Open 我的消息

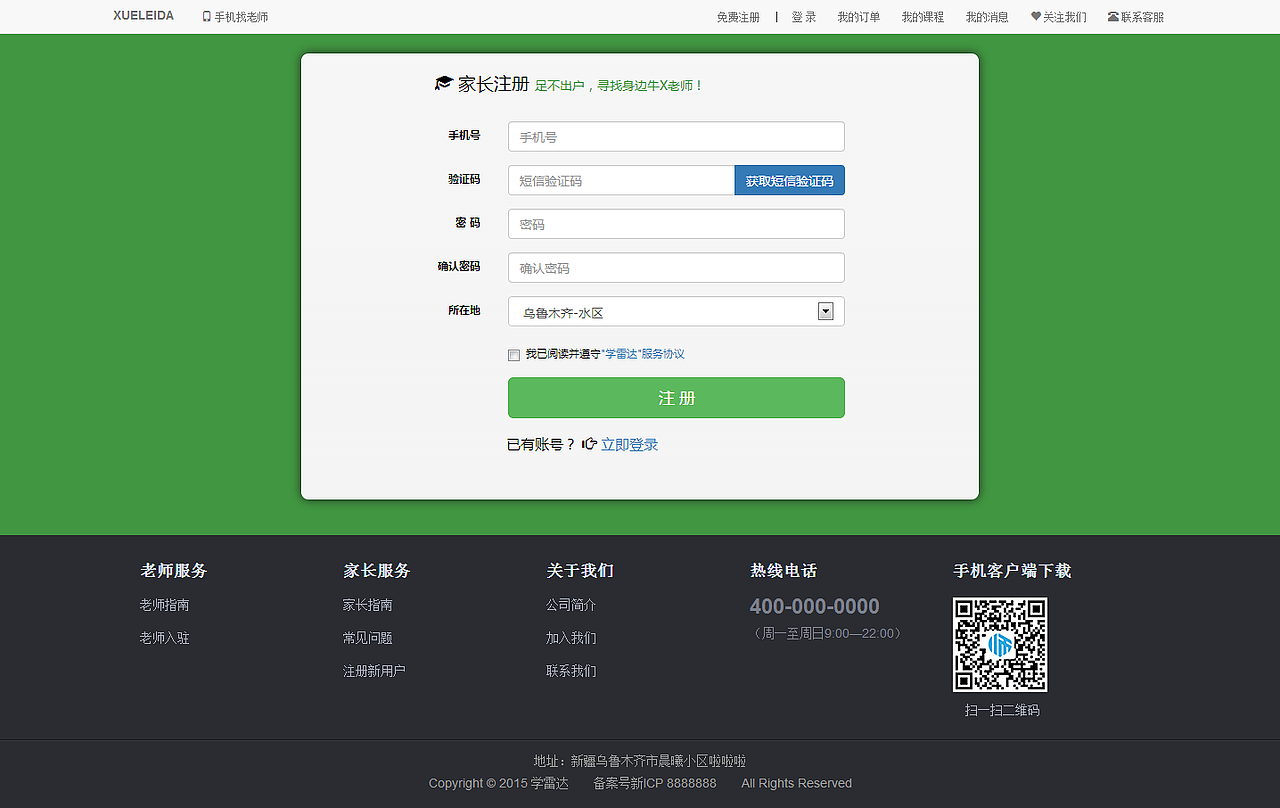tap(987, 17)
